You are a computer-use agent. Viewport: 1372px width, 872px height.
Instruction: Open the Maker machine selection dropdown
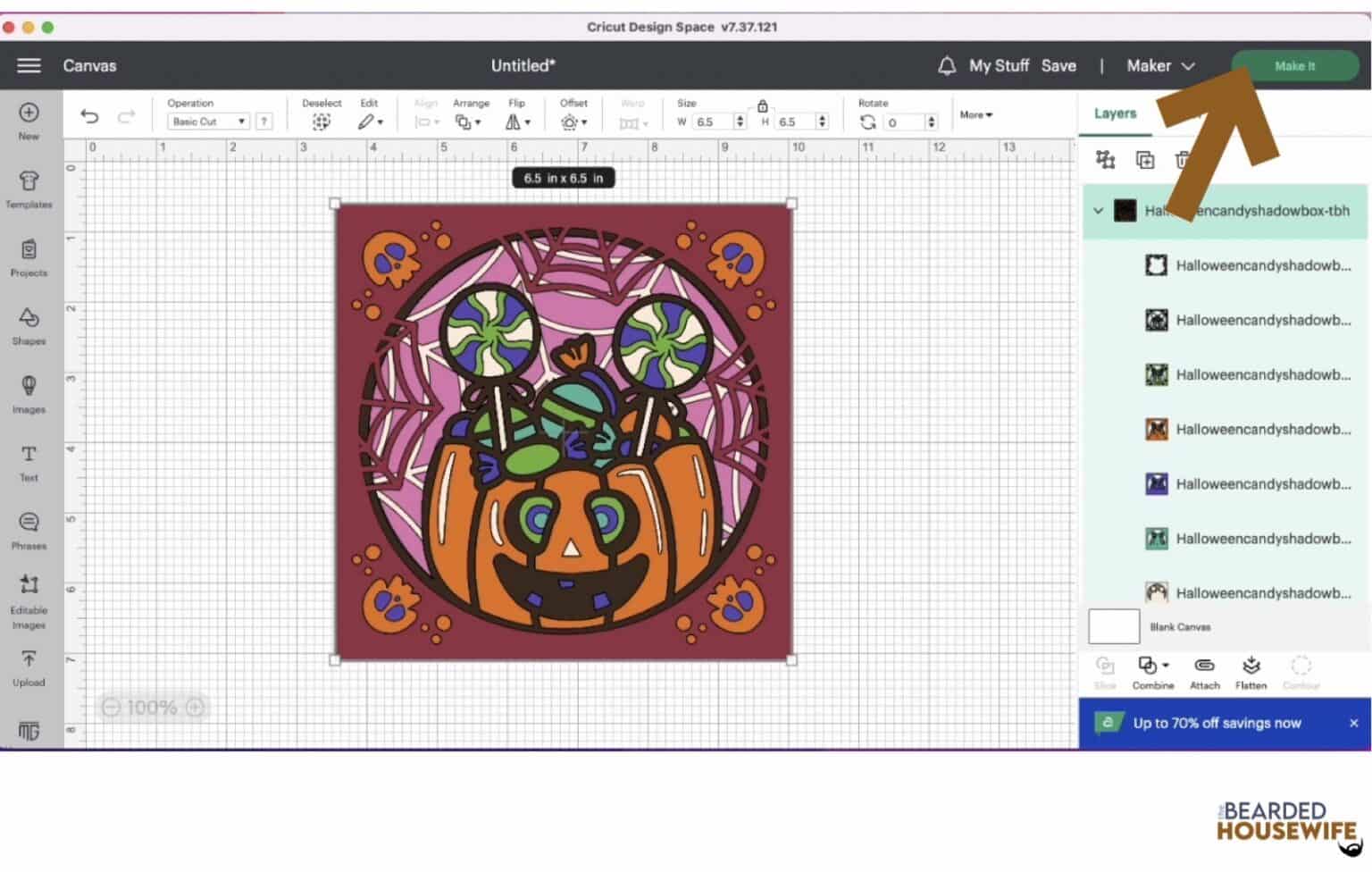[1189, 65]
